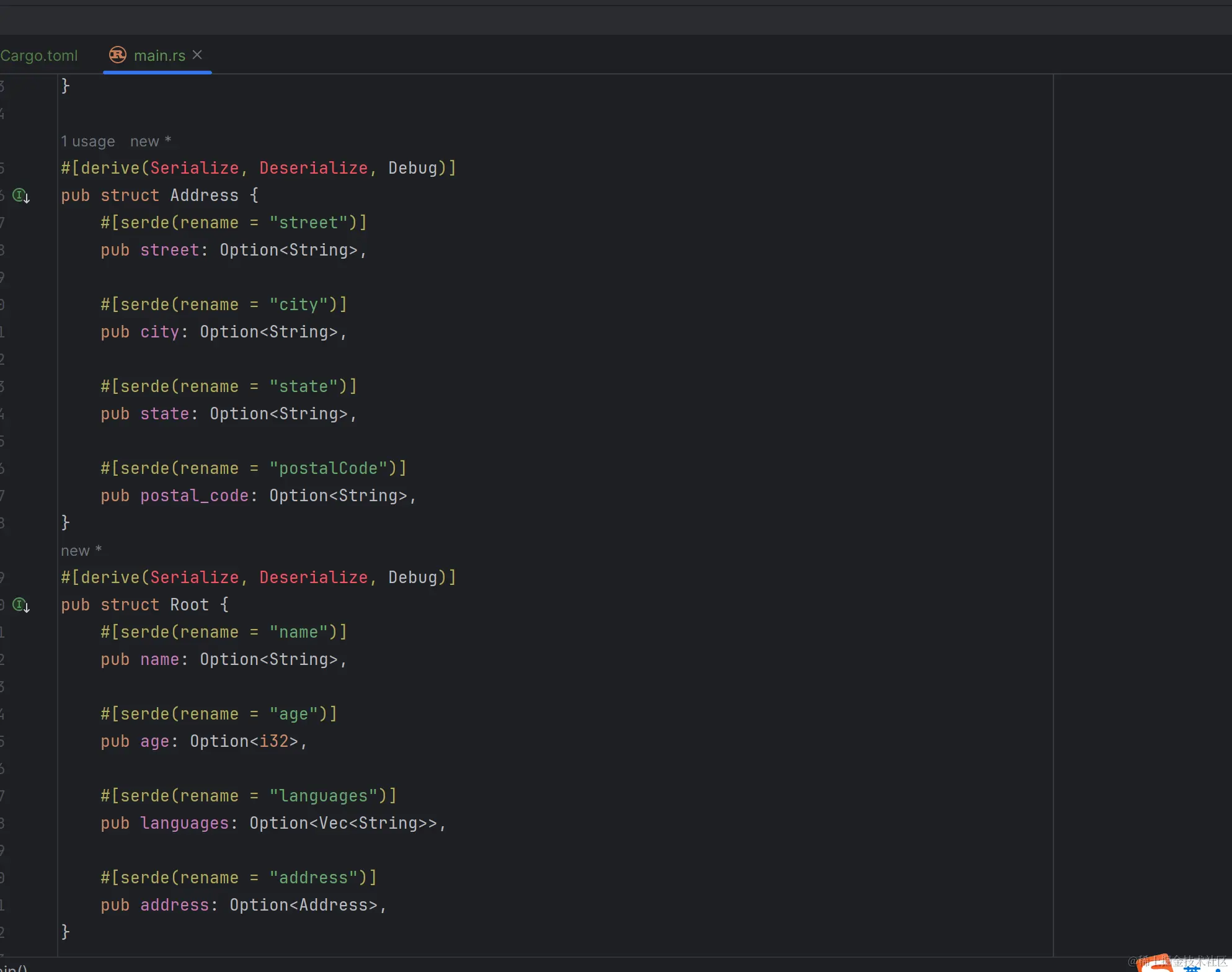Click the street field identifier

coord(170,250)
